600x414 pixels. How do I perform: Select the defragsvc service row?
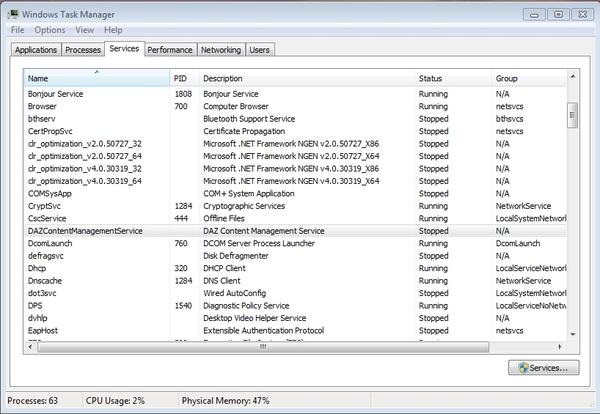click(x=295, y=256)
